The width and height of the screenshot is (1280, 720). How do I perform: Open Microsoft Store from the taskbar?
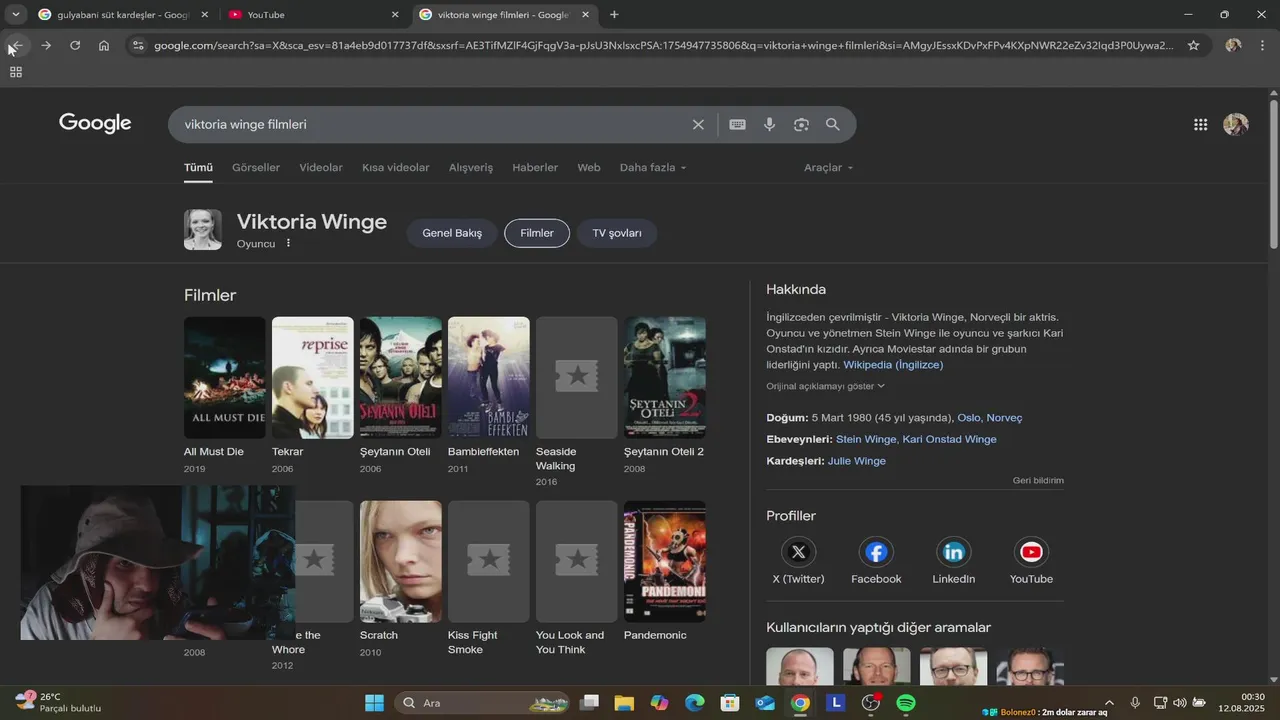pyautogui.click(x=730, y=703)
